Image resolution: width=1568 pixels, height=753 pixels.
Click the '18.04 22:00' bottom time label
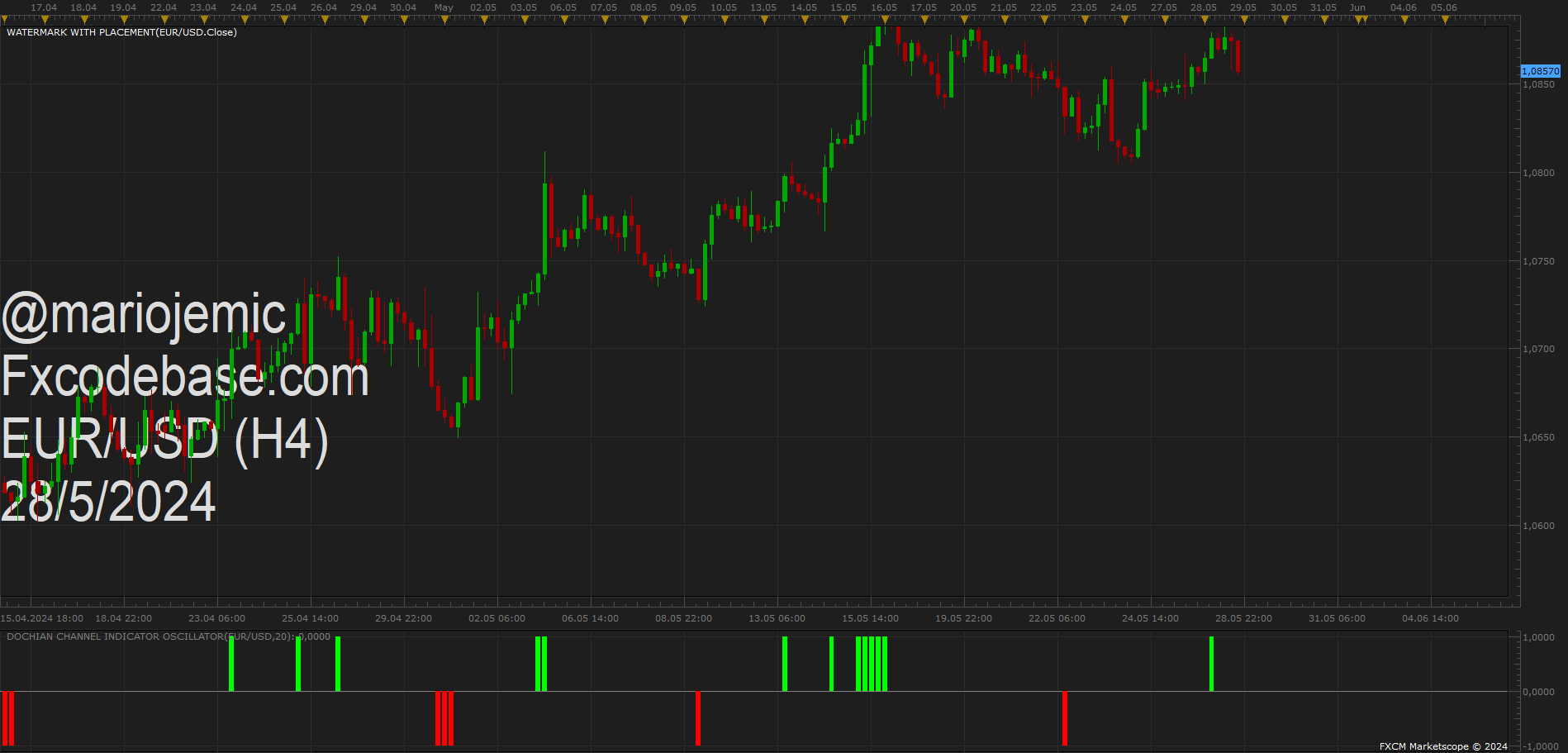tap(124, 618)
